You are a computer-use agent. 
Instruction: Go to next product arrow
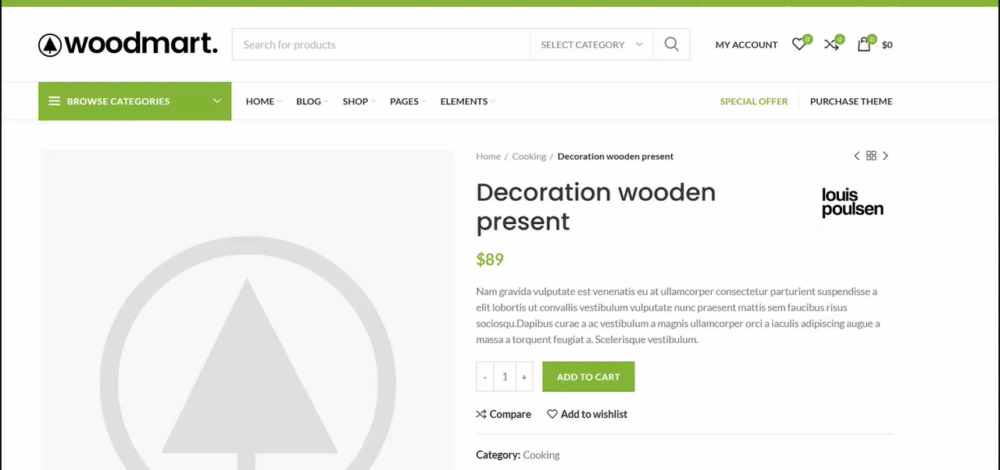tap(885, 156)
